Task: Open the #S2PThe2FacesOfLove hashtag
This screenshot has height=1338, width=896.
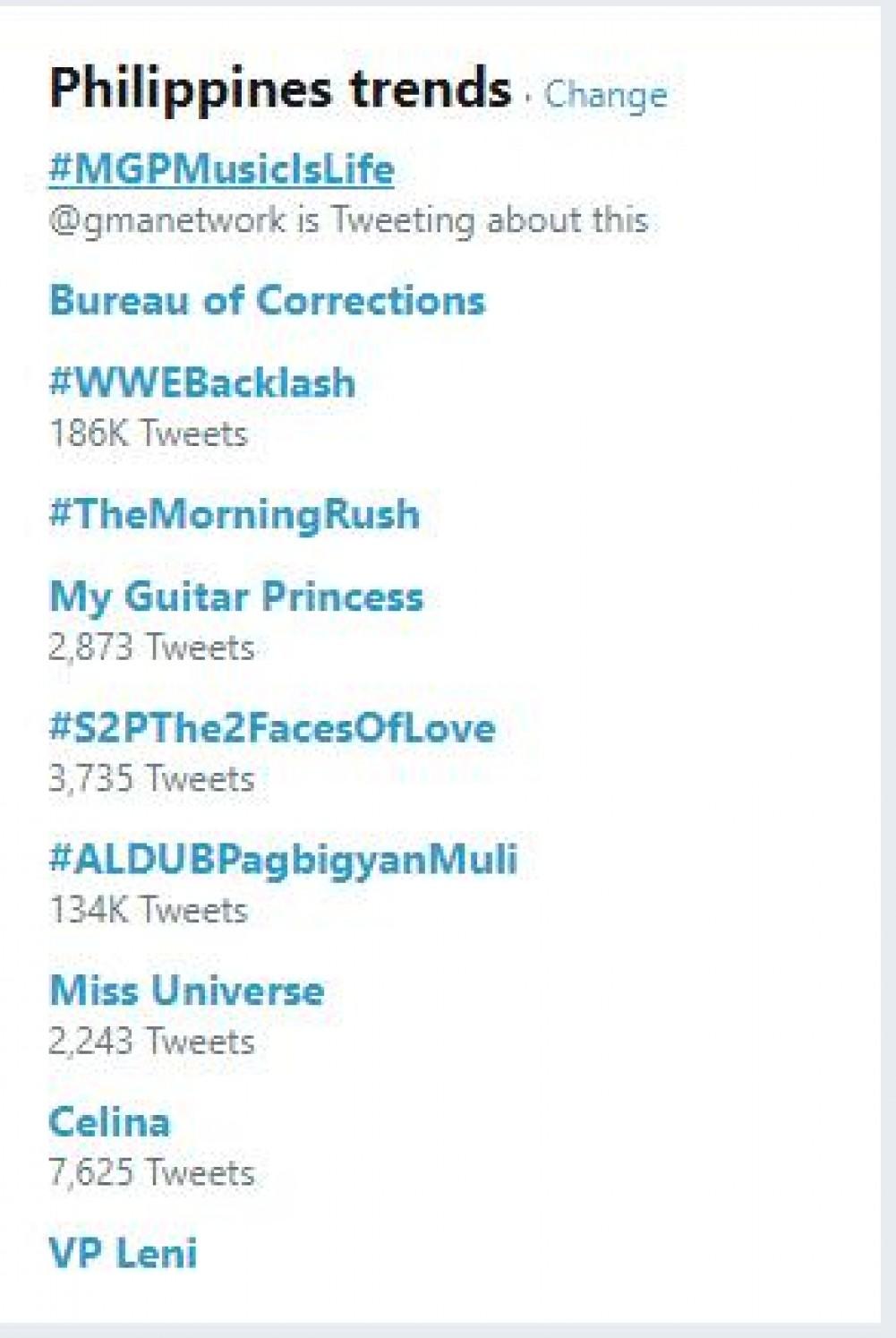Action: (x=272, y=727)
